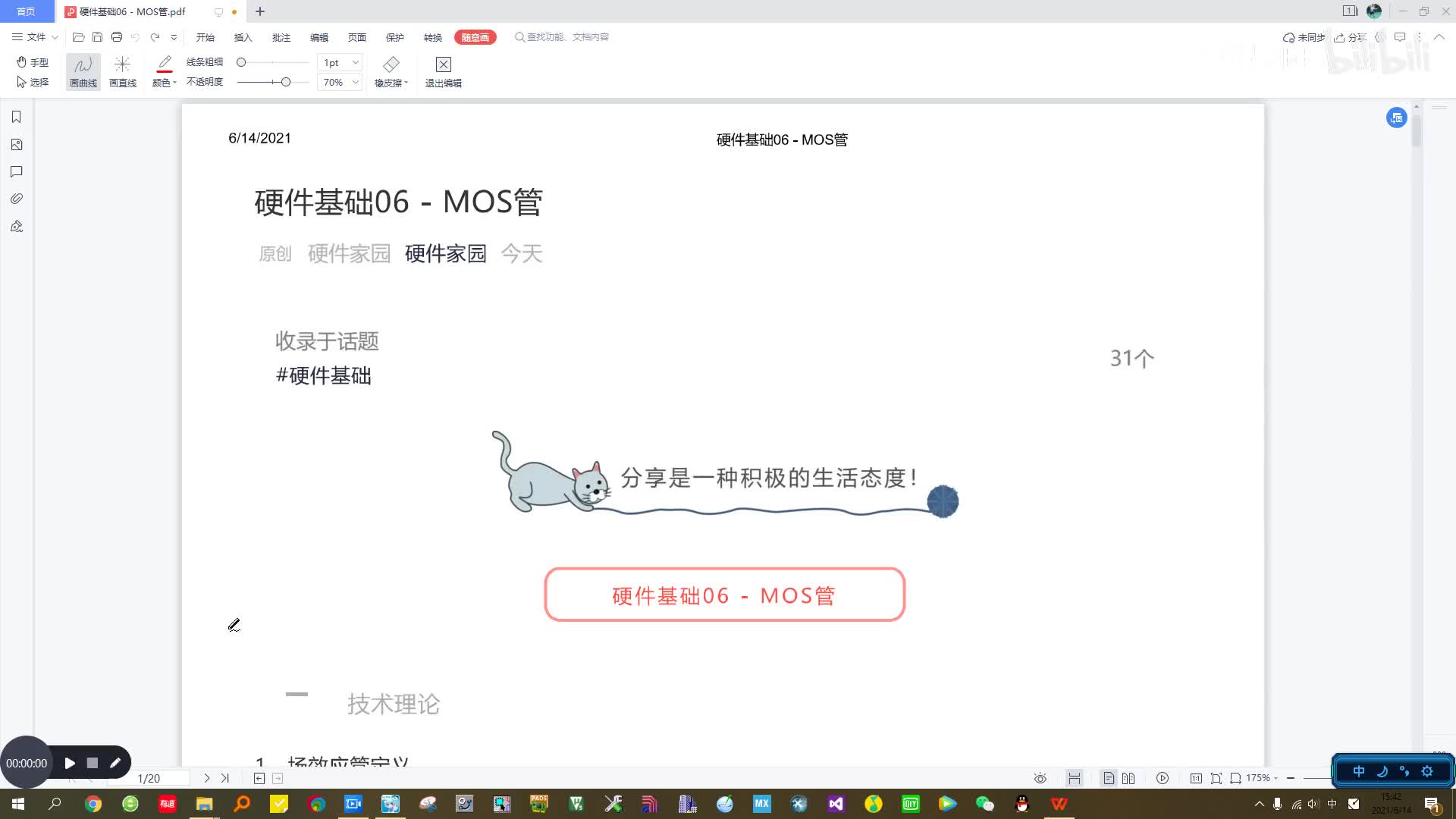Open the Attachments paperclip panel

tap(17, 199)
